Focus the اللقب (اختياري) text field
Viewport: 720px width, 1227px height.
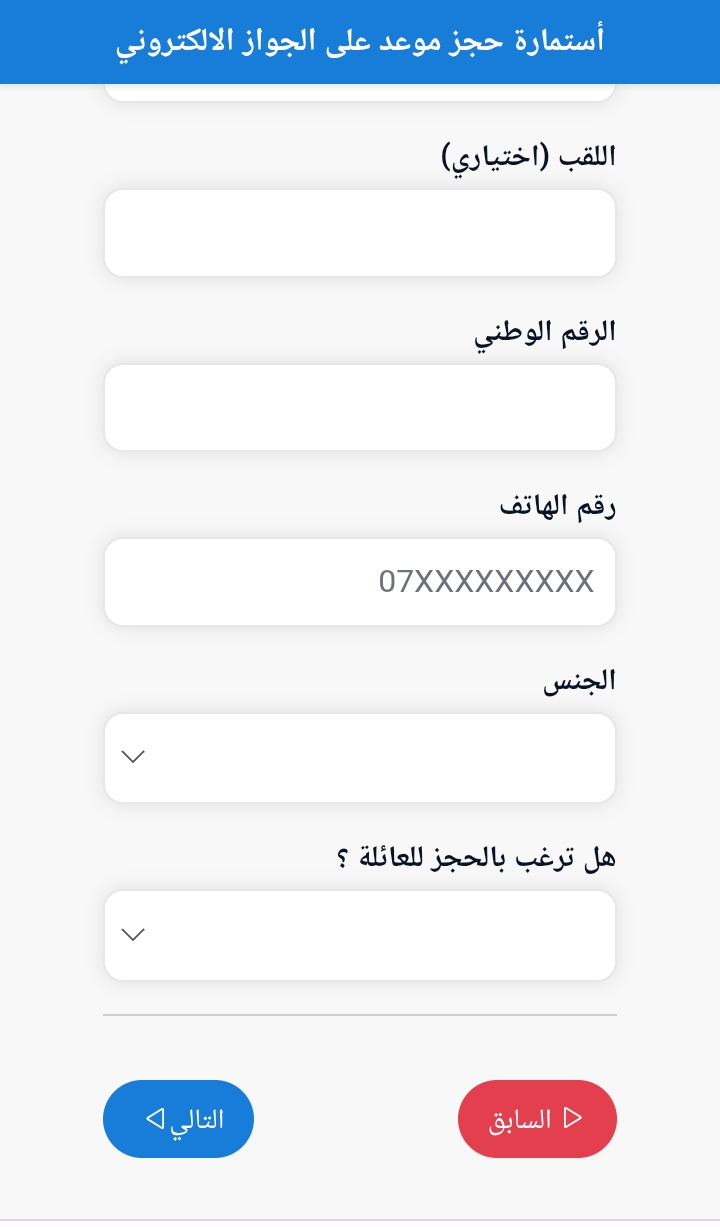tap(360, 233)
